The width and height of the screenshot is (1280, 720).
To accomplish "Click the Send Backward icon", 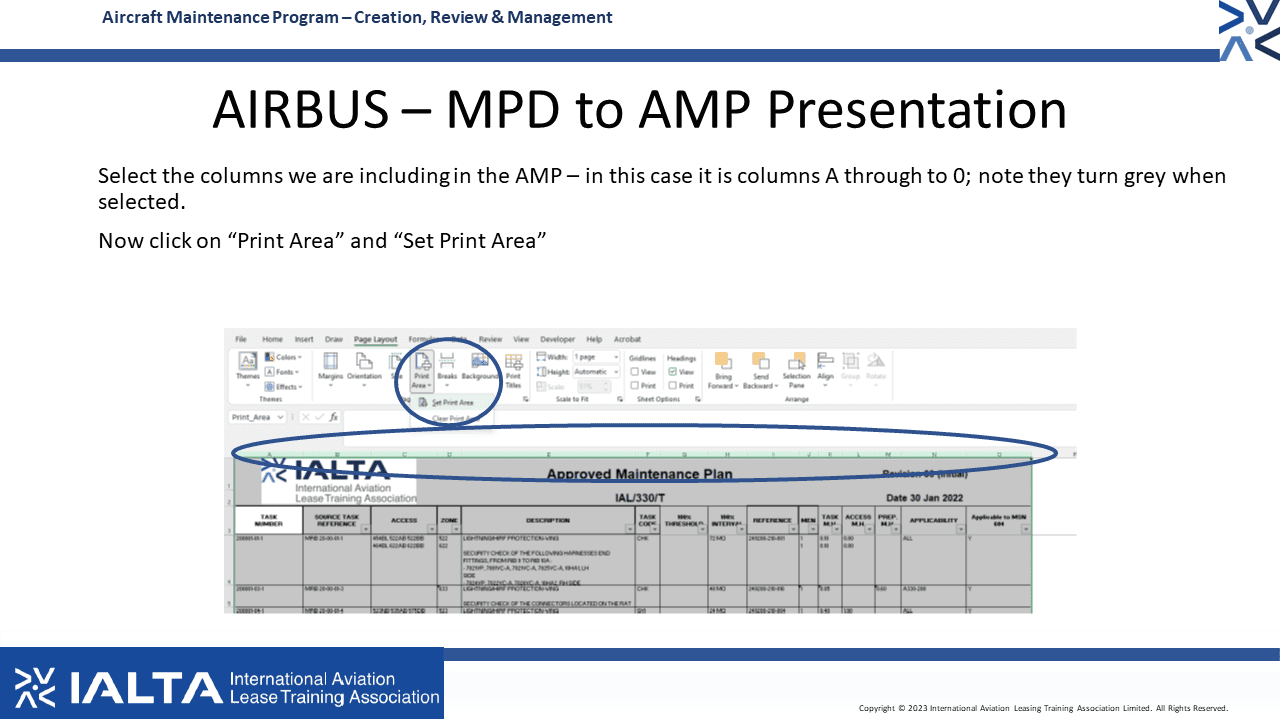I will 761,360.
